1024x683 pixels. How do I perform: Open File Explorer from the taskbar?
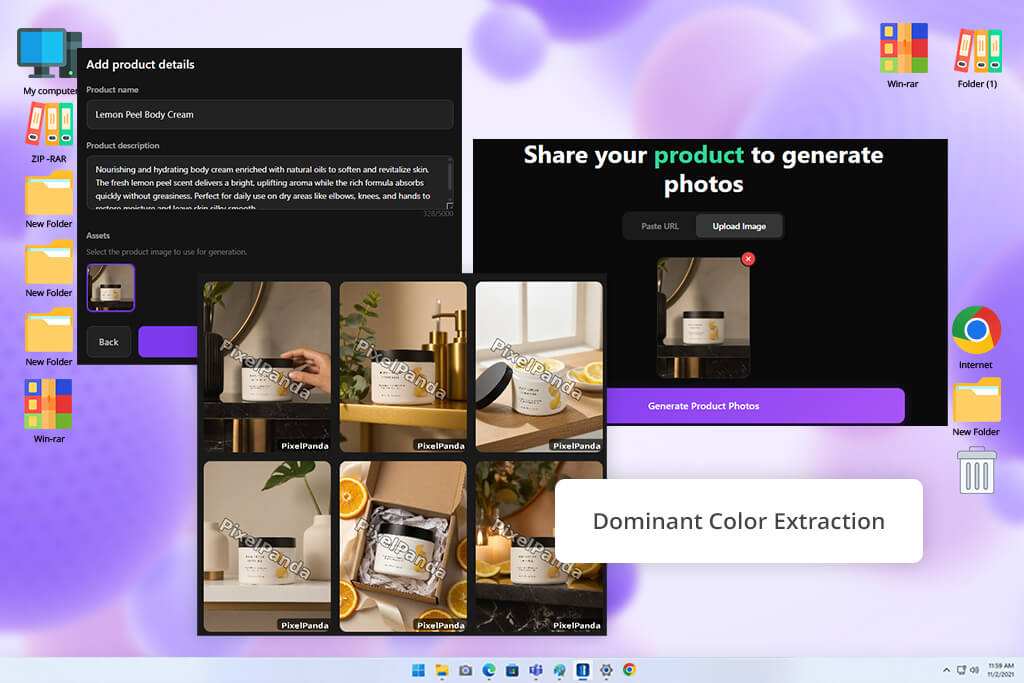(442, 670)
